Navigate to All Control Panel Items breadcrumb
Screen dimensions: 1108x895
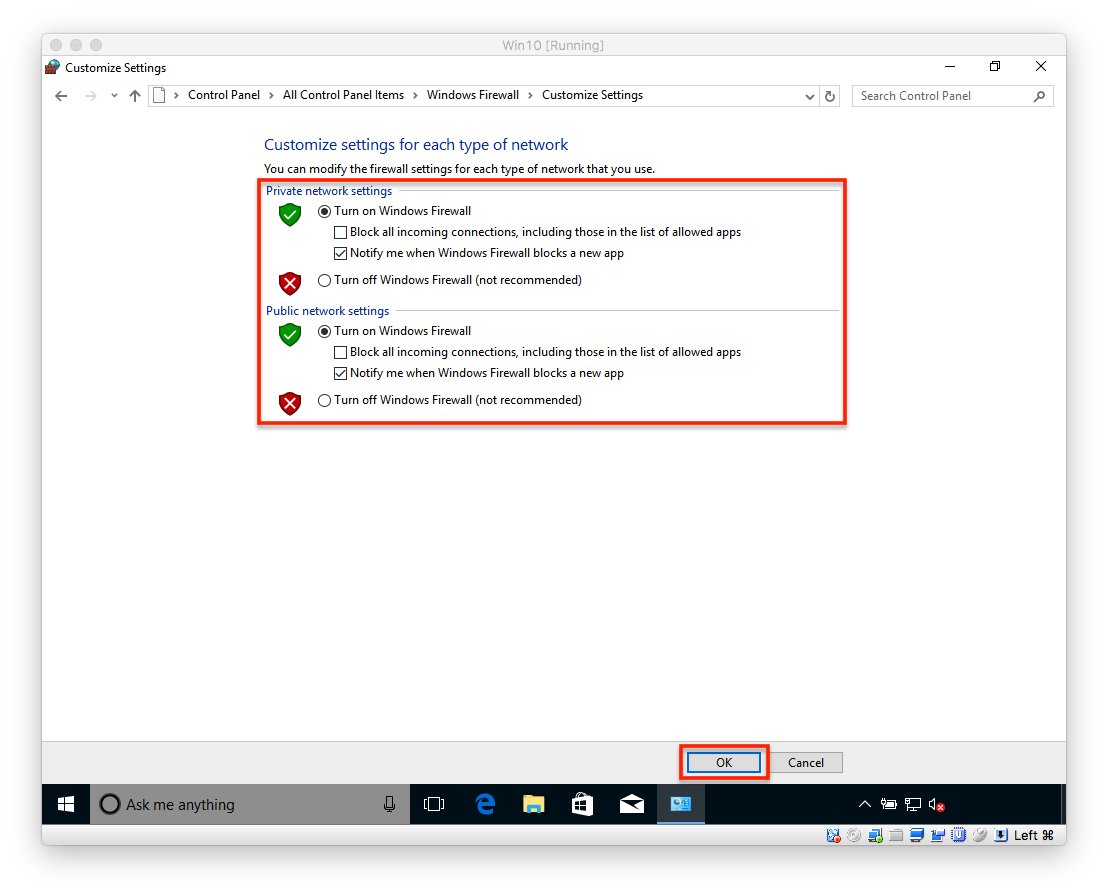(x=343, y=95)
